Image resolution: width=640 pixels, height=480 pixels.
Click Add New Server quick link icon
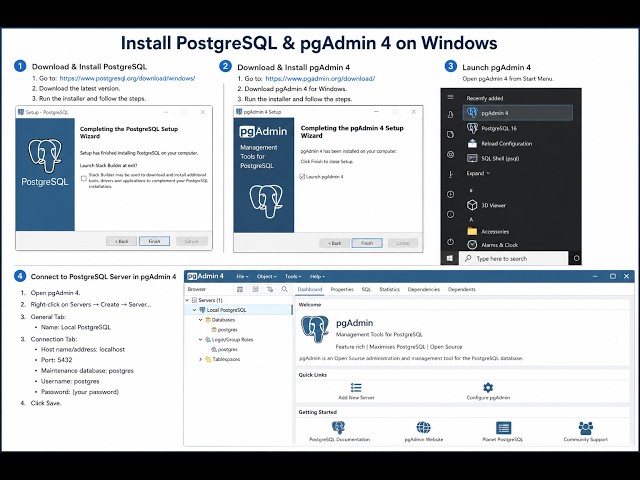click(x=356, y=387)
